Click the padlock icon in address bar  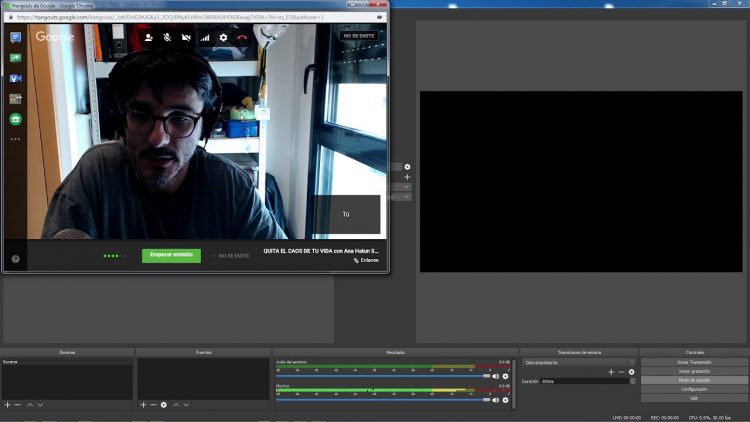tap(11, 17)
